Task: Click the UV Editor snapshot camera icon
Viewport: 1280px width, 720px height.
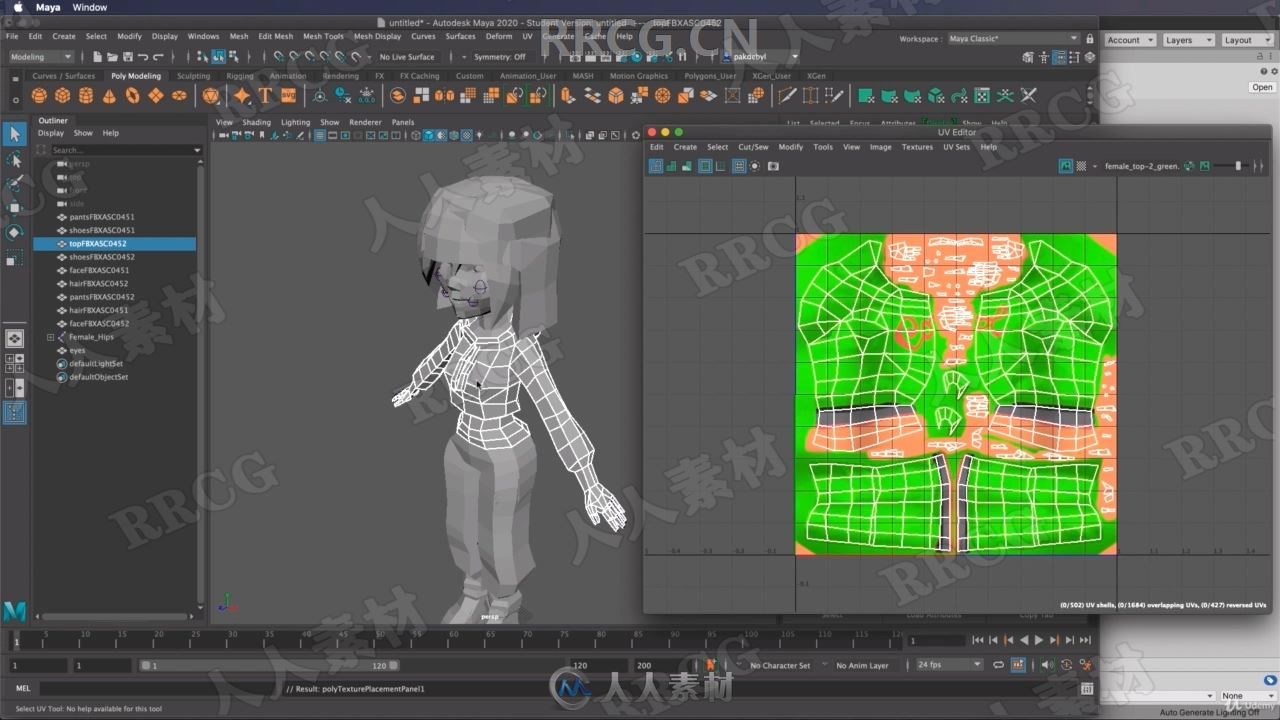Action: click(x=773, y=166)
